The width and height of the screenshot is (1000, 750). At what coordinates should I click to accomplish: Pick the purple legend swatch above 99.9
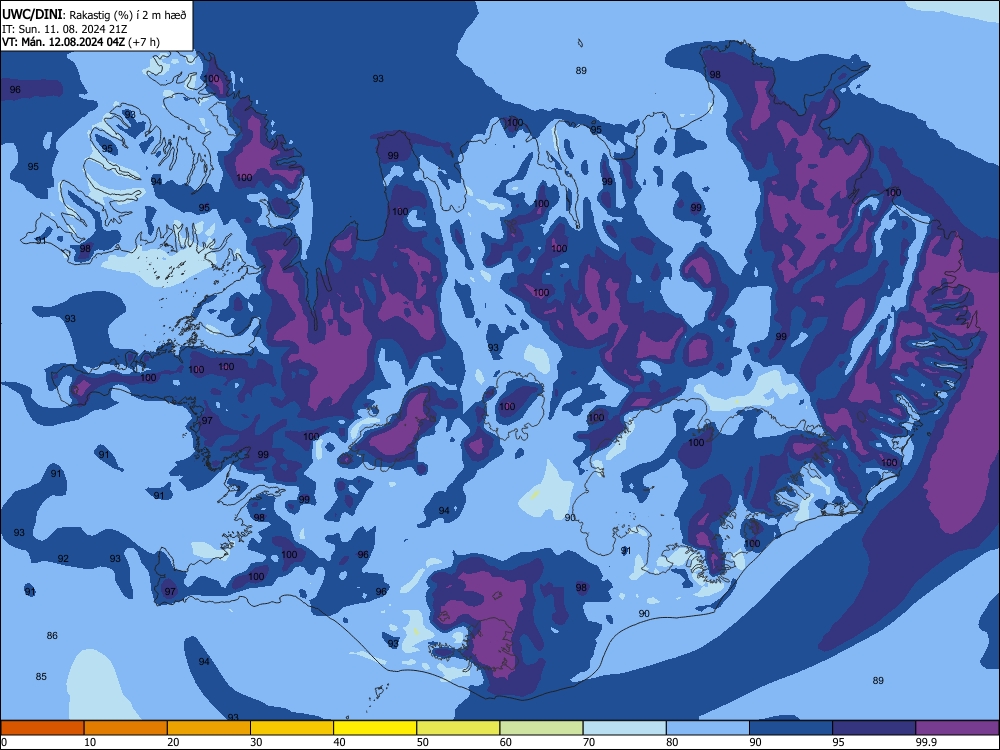[958, 728]
